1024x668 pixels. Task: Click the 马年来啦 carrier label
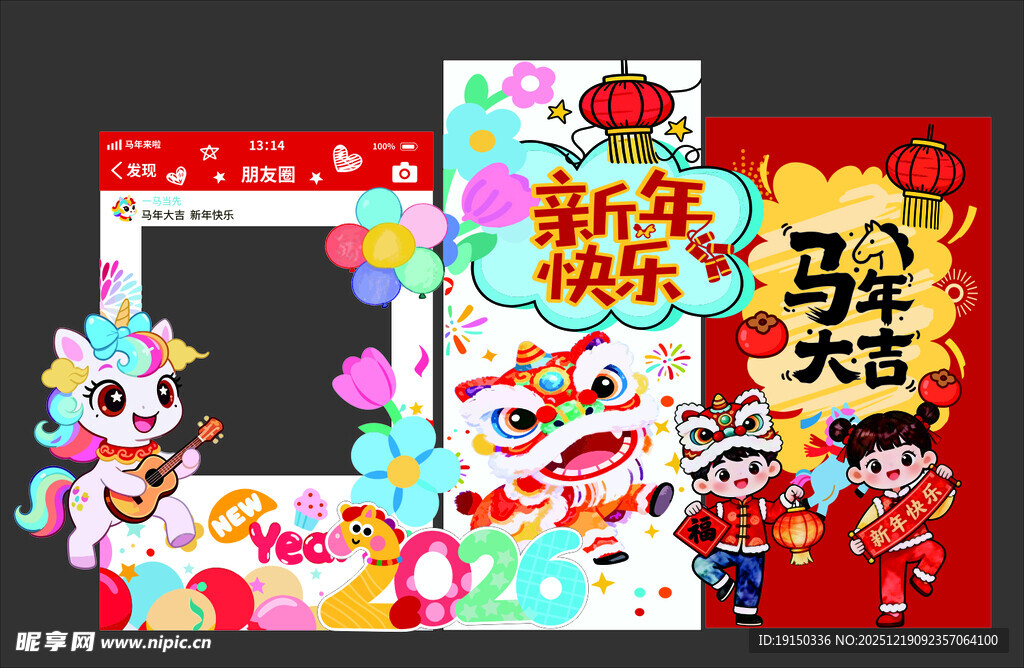coord(143,144)
